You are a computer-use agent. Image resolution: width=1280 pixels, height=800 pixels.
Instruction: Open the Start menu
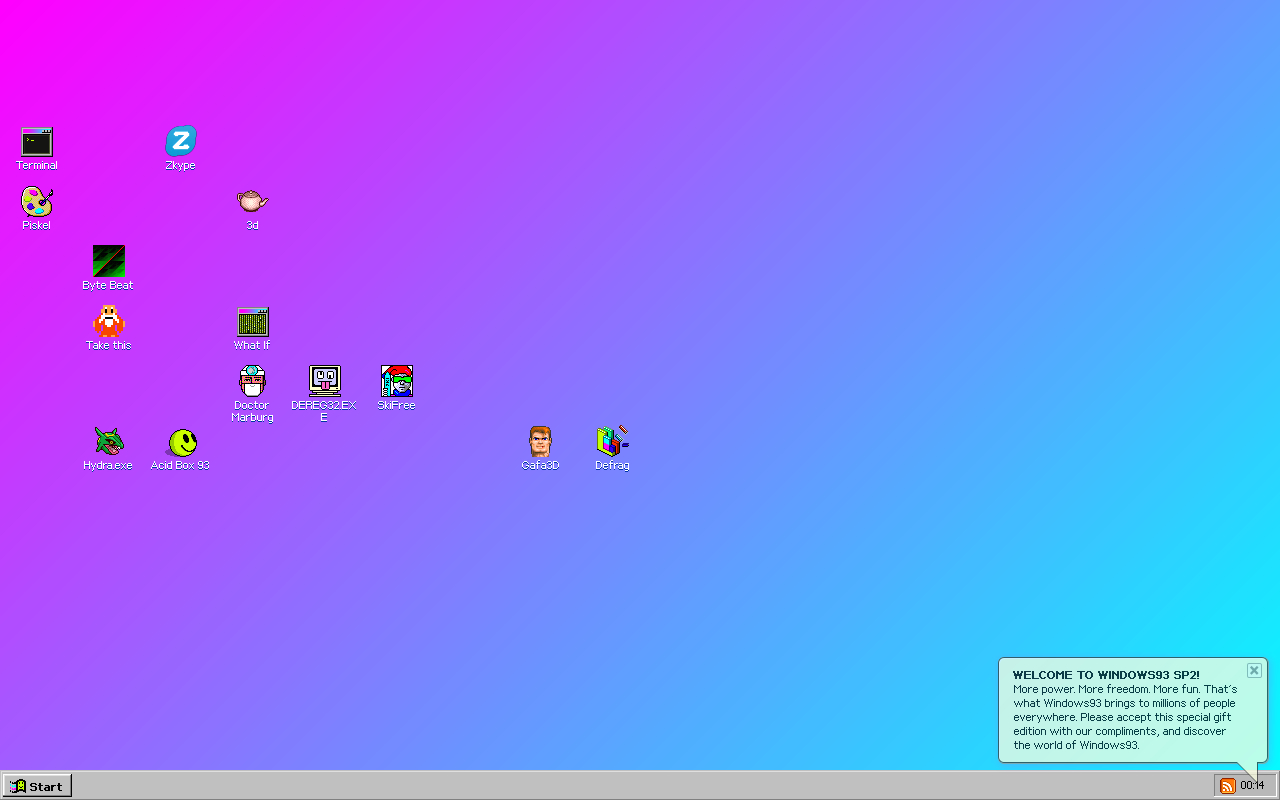tap(37, 786)
